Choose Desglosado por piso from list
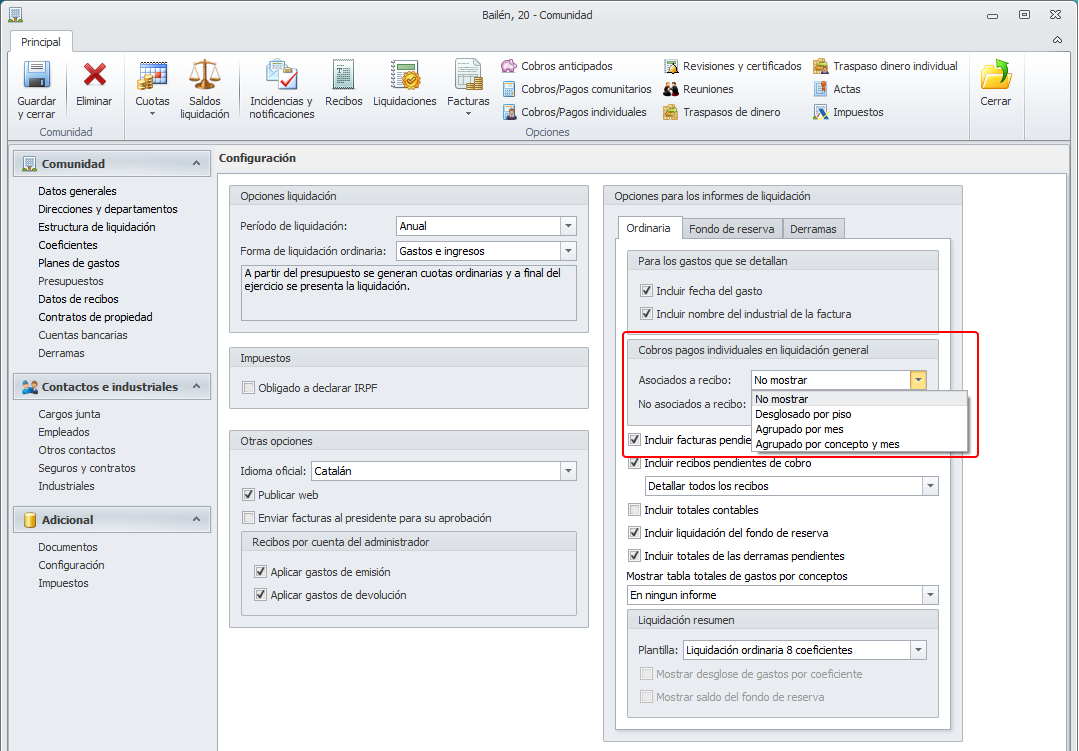 coord(859,414)
